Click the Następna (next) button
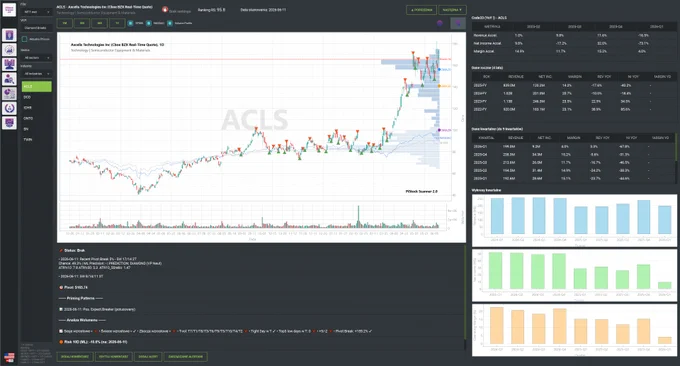 pyautogui.click(x=452, y=10)
